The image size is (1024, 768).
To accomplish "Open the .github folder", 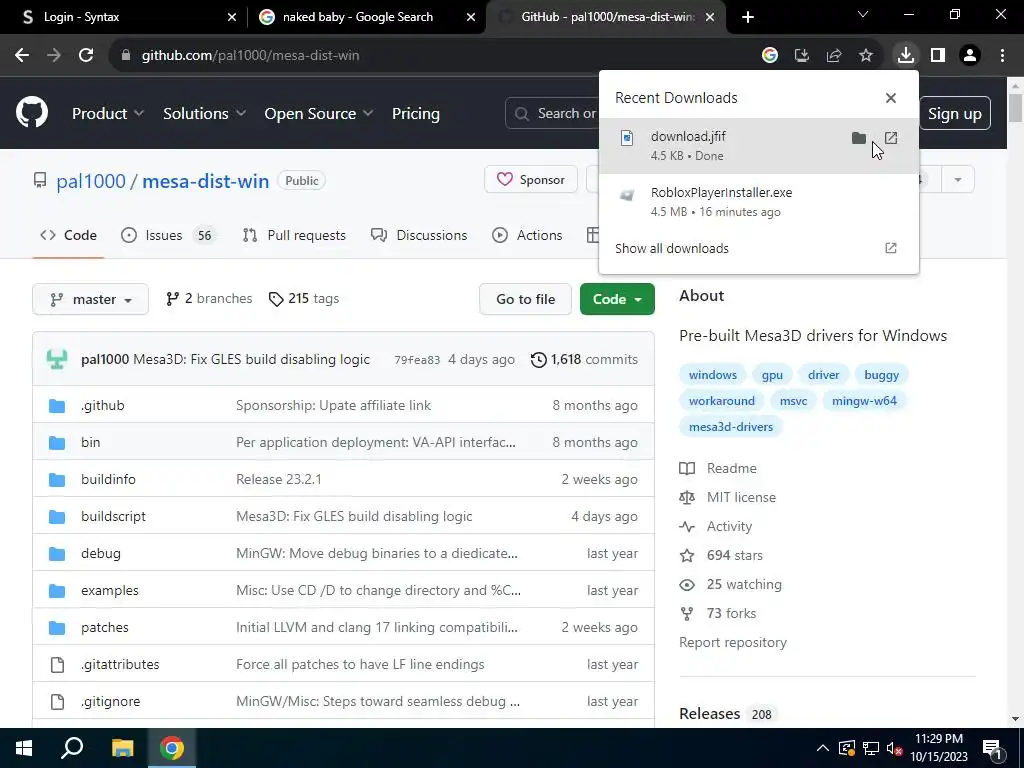I will [x=103, y=405].
